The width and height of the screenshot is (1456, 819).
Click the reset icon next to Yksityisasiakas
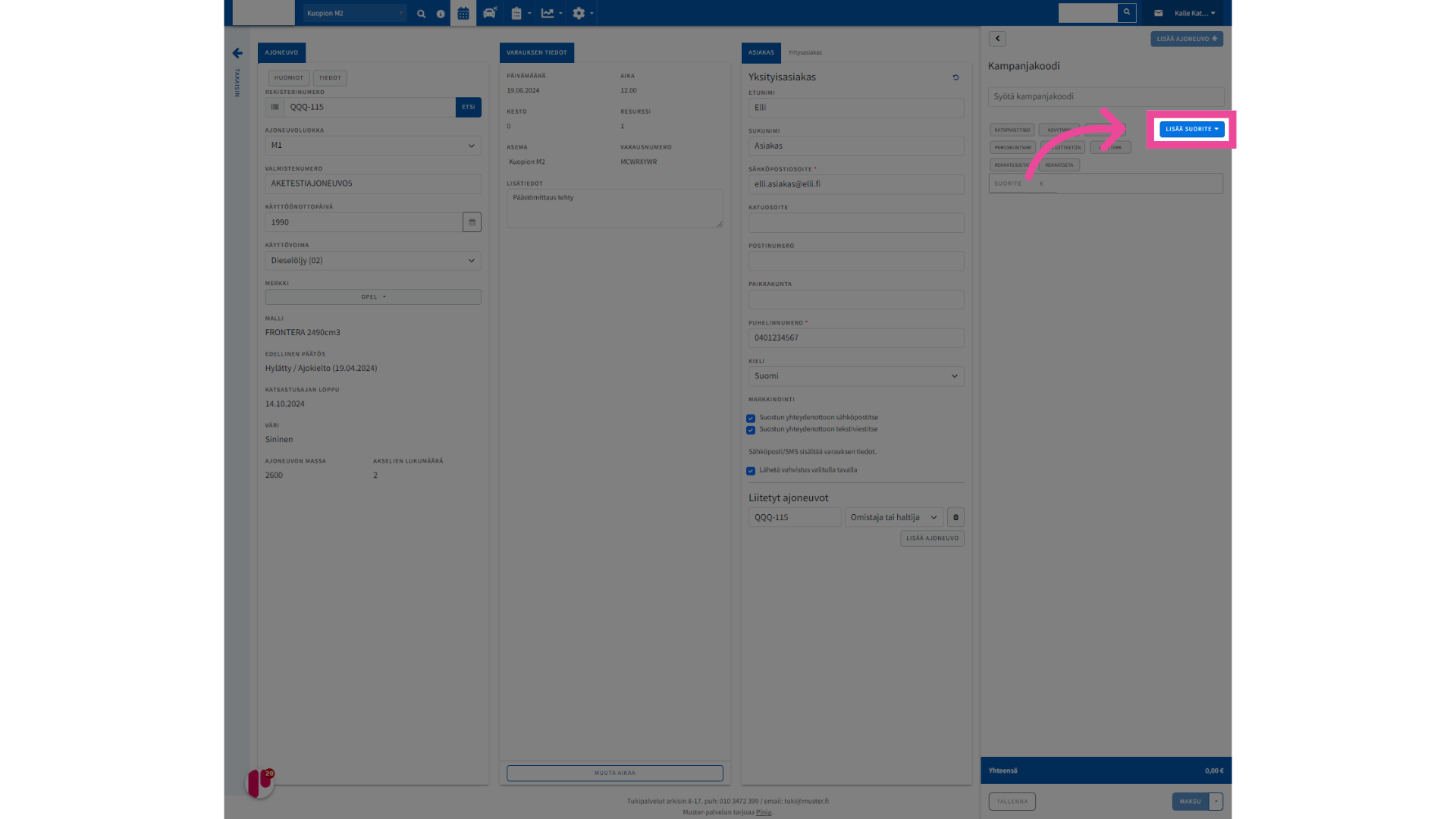coord(955,77)
